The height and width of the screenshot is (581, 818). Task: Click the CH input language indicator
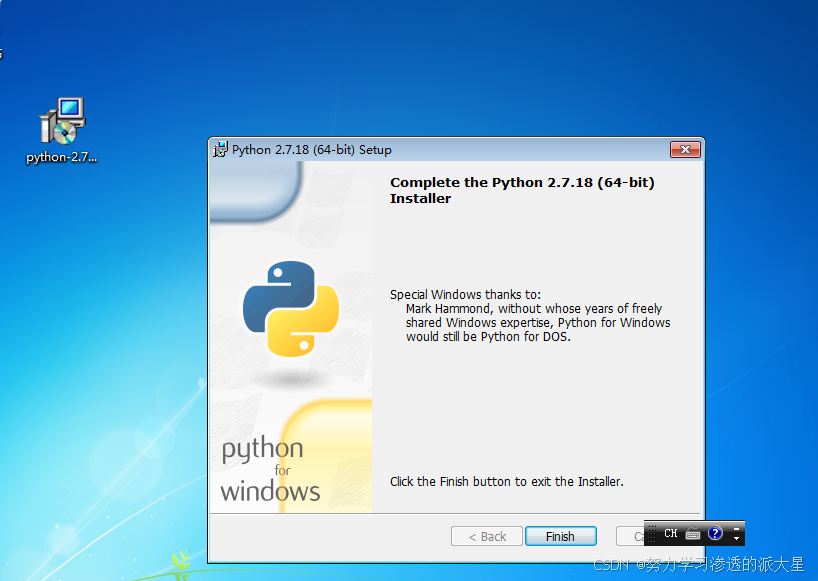coord(670,533)
